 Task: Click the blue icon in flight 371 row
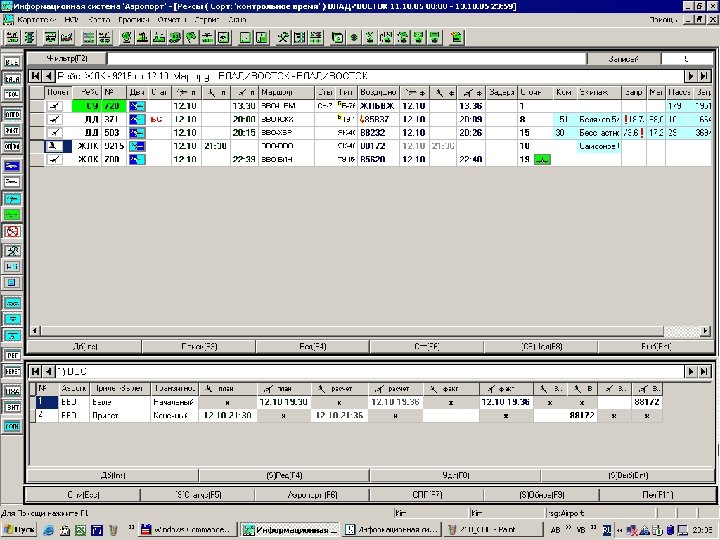pos(138,119)
